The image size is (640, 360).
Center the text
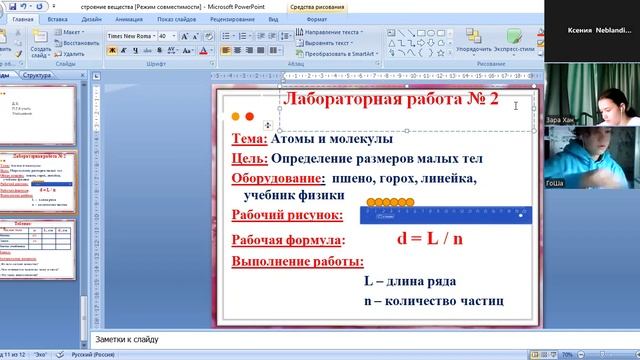coord(237,50)
